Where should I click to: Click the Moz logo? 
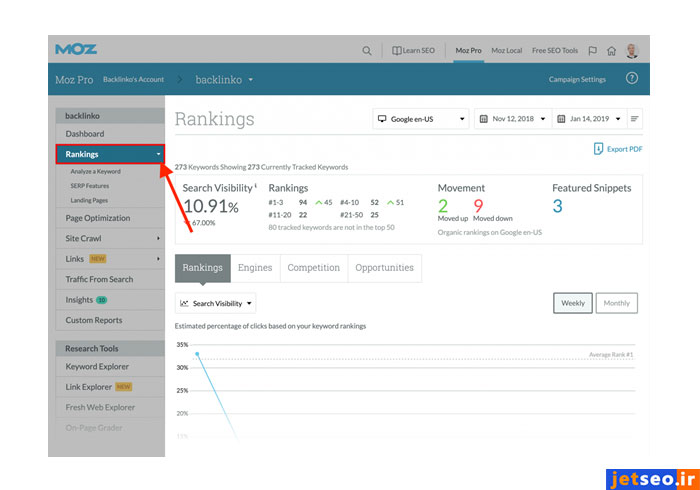tap(76, 49)
